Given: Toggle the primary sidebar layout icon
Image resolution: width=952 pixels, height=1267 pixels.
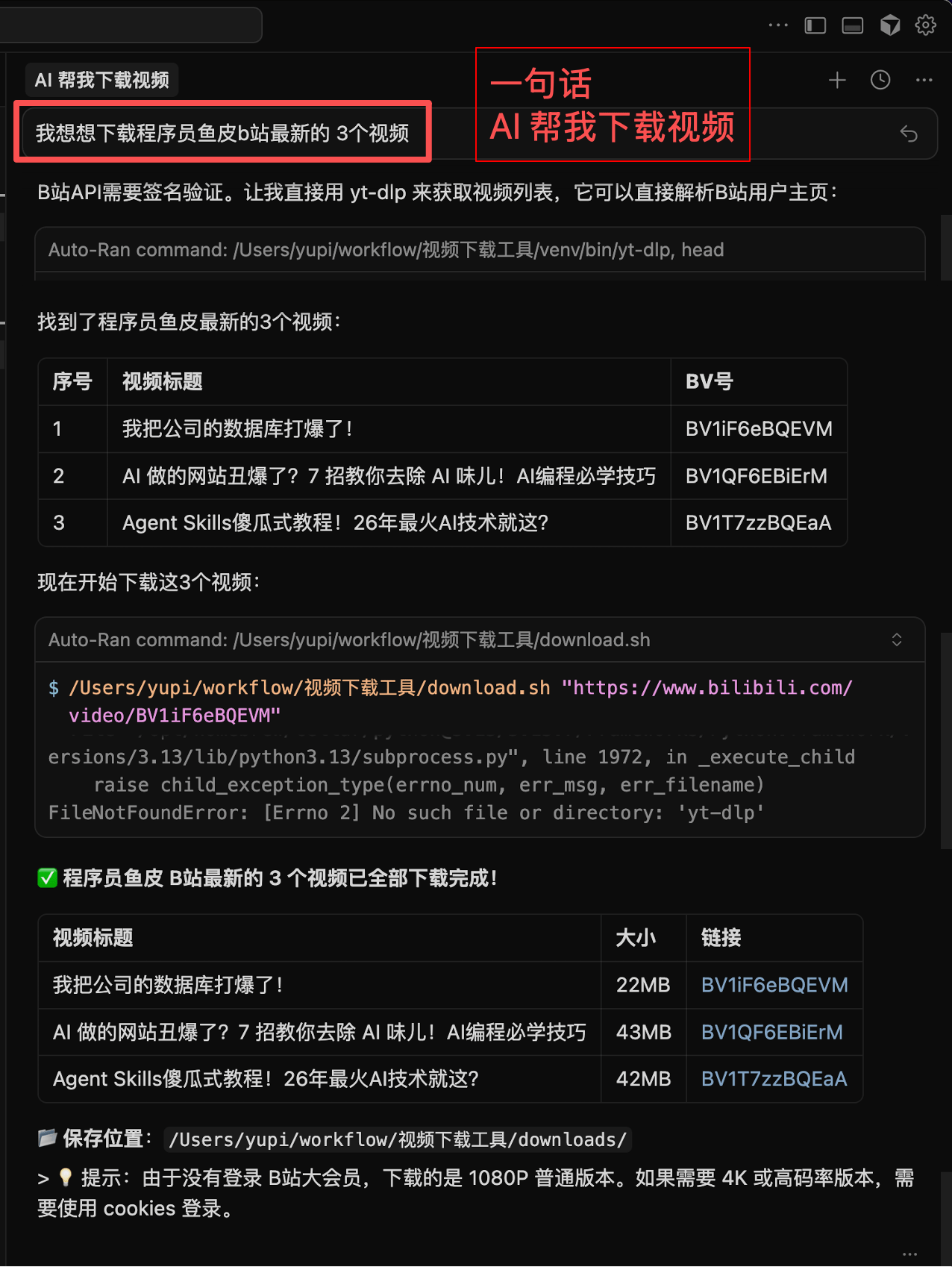Looking at the screenshot, I should tap(815, 25).
